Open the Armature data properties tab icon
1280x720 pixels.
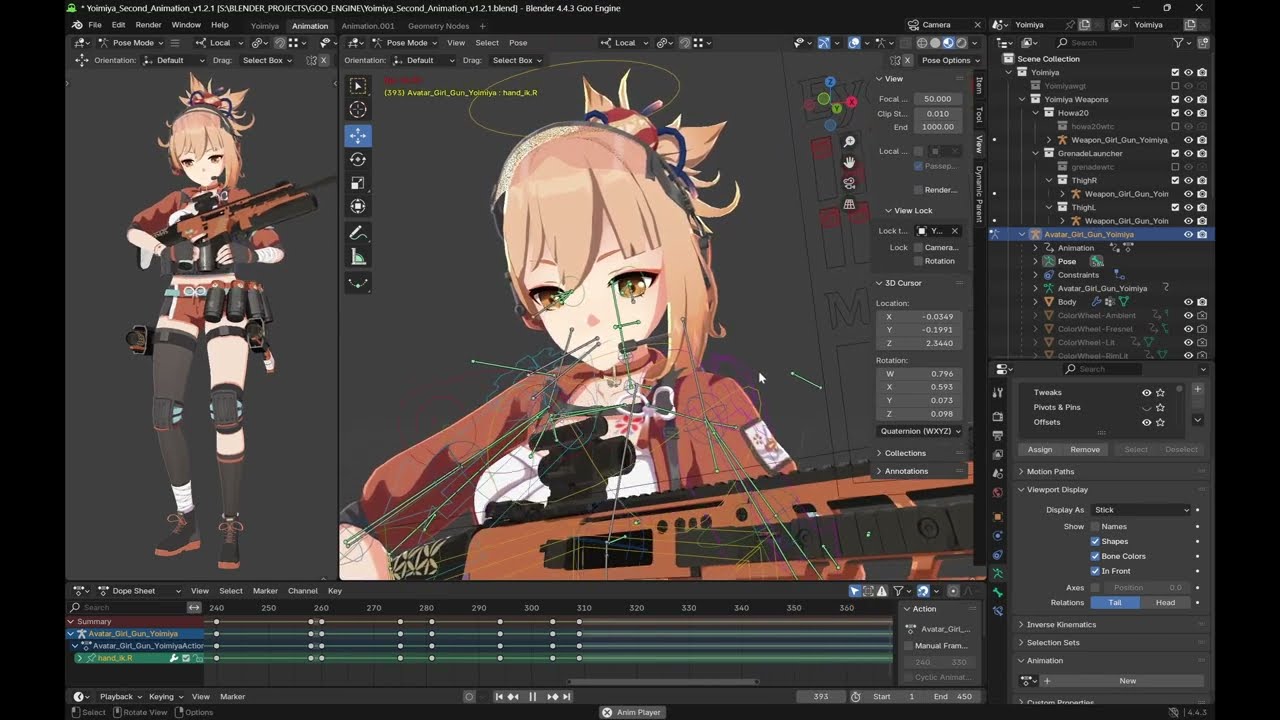997,573
